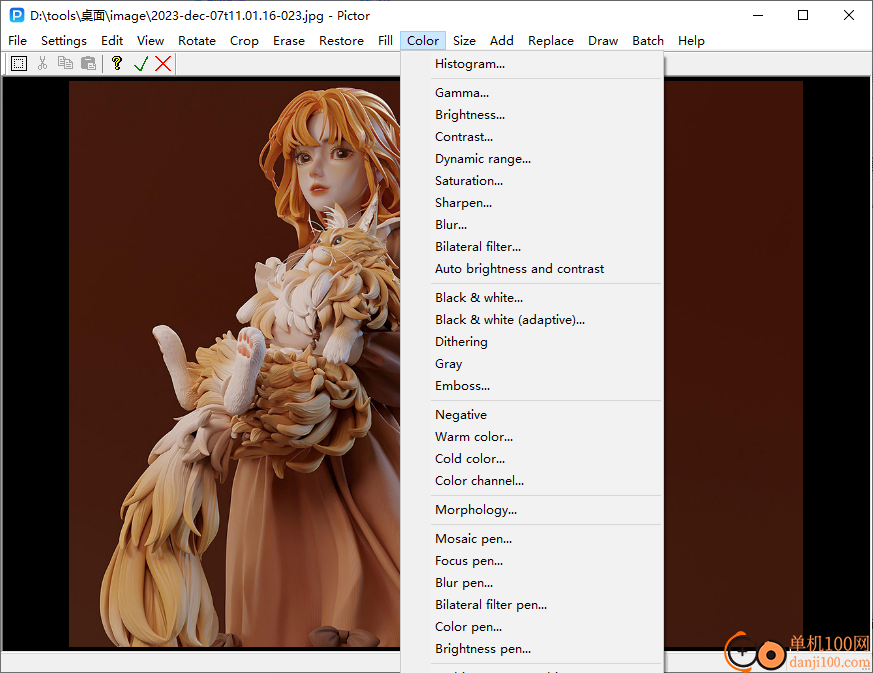Click the selection rectangle toolbar icon
This screenshot has height=673, width=873.
pos(19,63)
